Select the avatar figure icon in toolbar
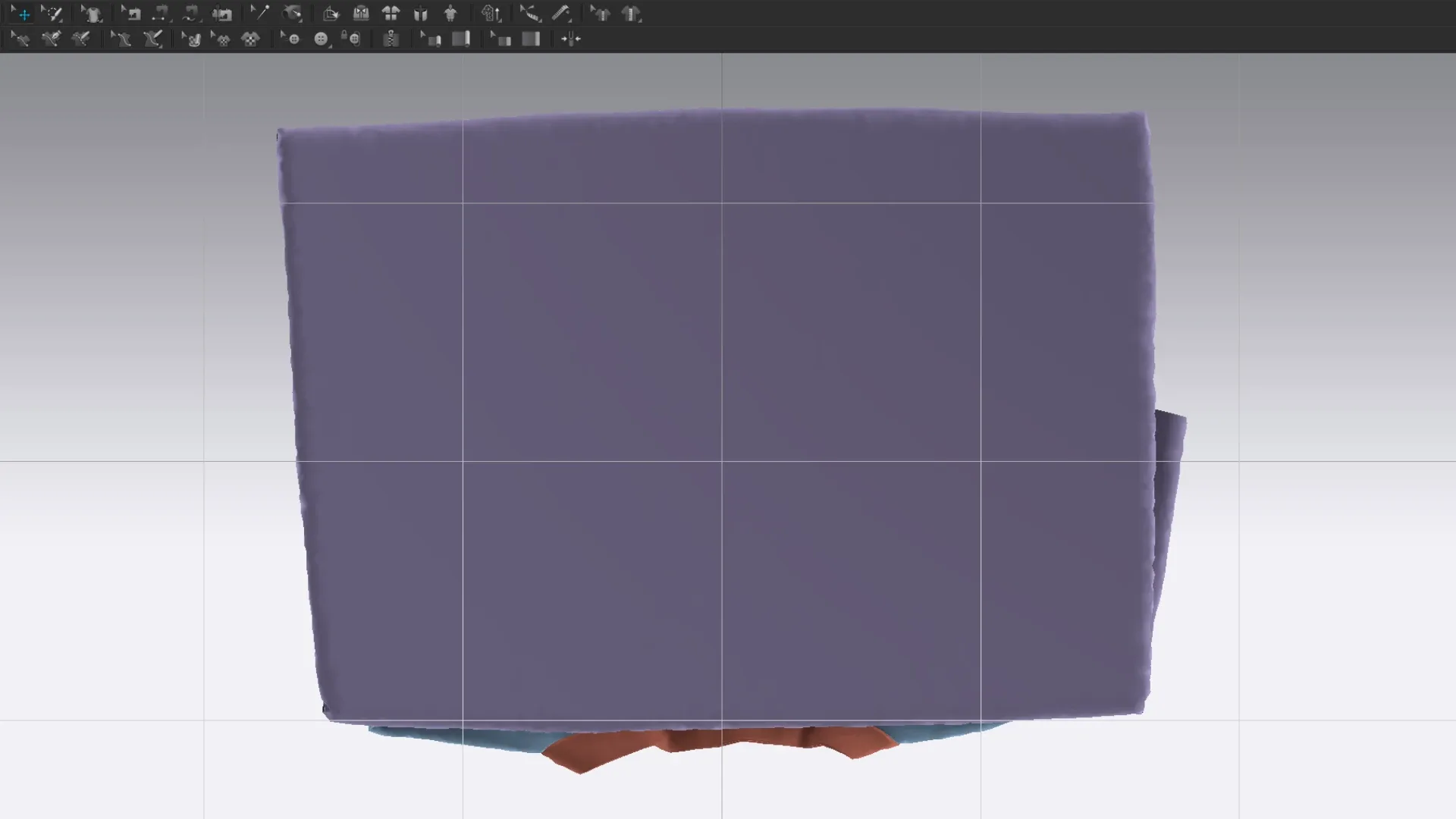The width and height of the screenshot is (1456, 819). (x=450, y=14)
